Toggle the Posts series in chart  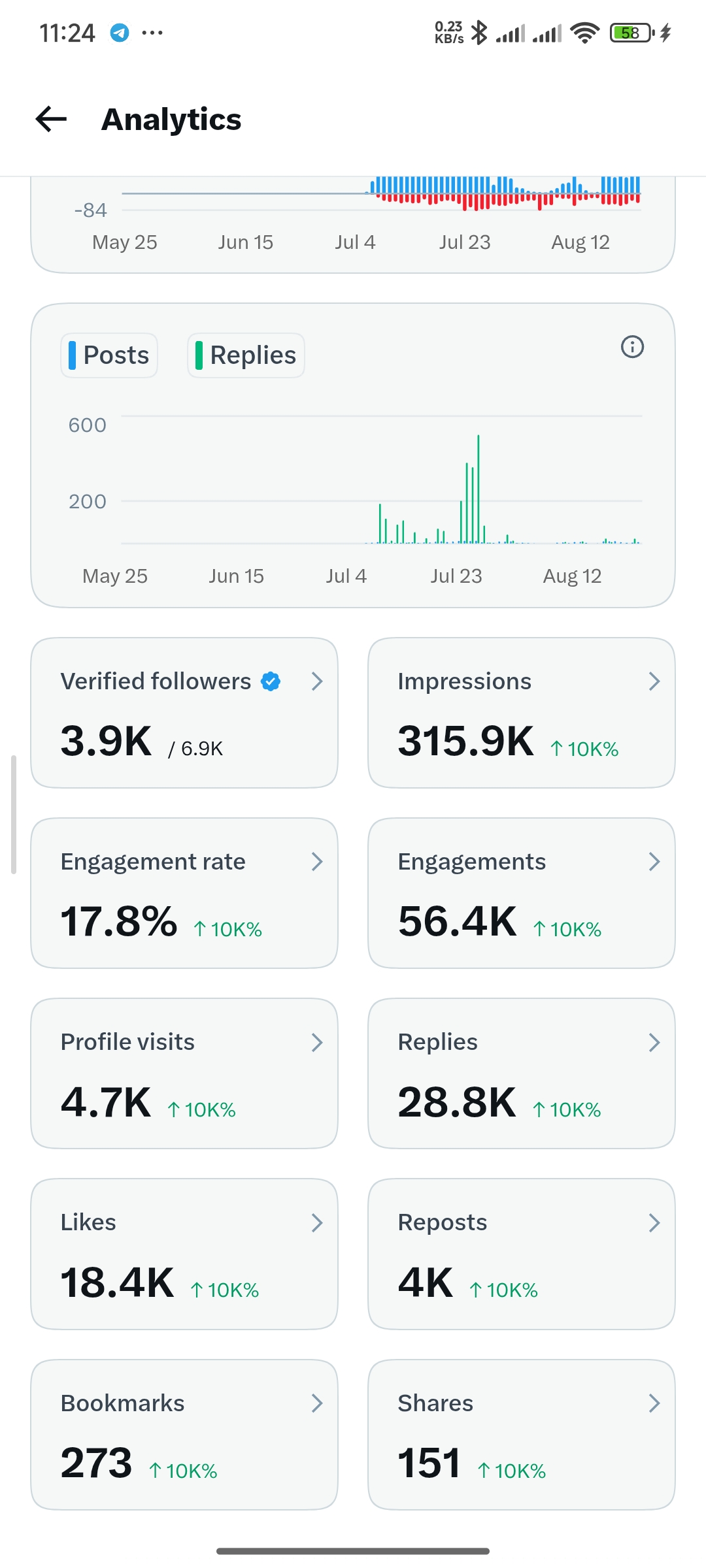pos(109,355)
